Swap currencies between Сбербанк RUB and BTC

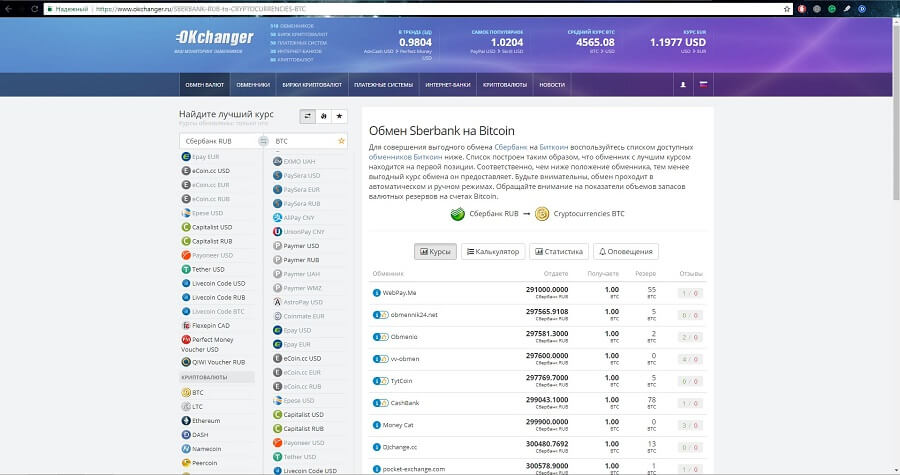click(x=263, y=141)
